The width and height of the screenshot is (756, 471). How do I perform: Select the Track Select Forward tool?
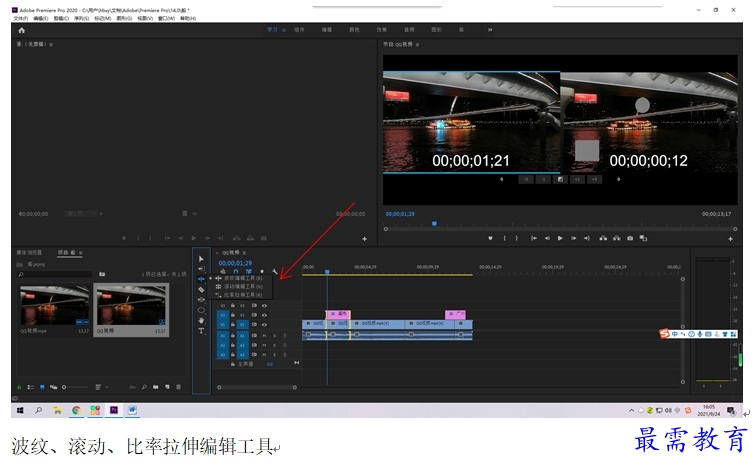coord(201,269)
